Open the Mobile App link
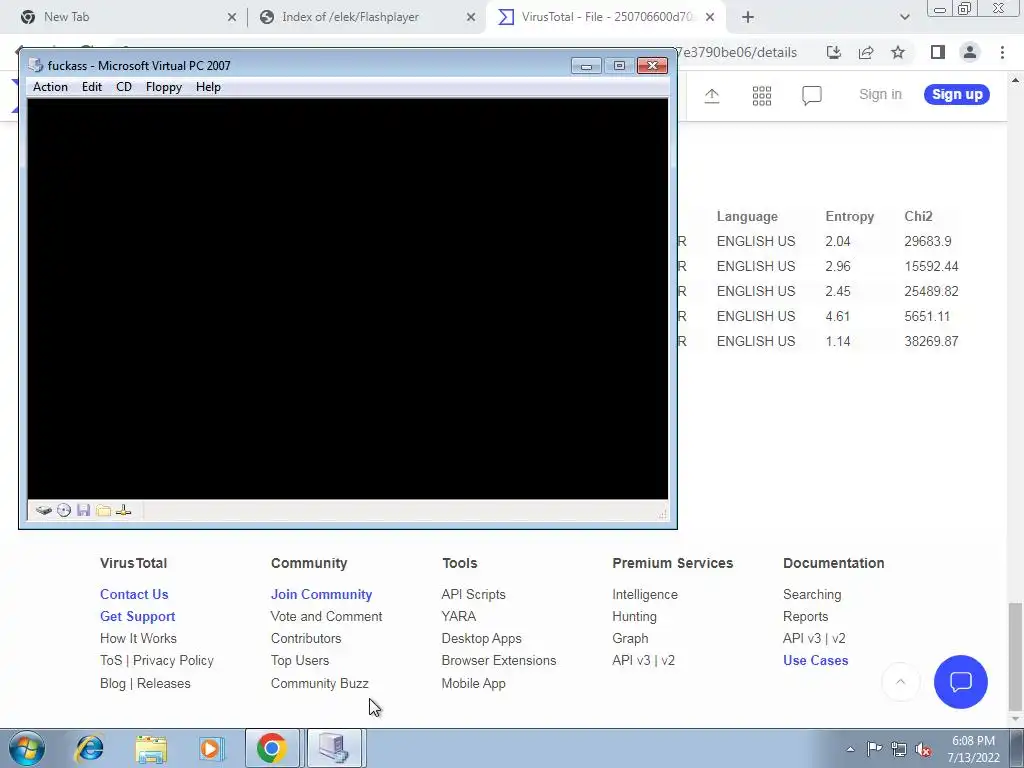The width and height of the screenshot is (1024, 768). tap(473, 684)
